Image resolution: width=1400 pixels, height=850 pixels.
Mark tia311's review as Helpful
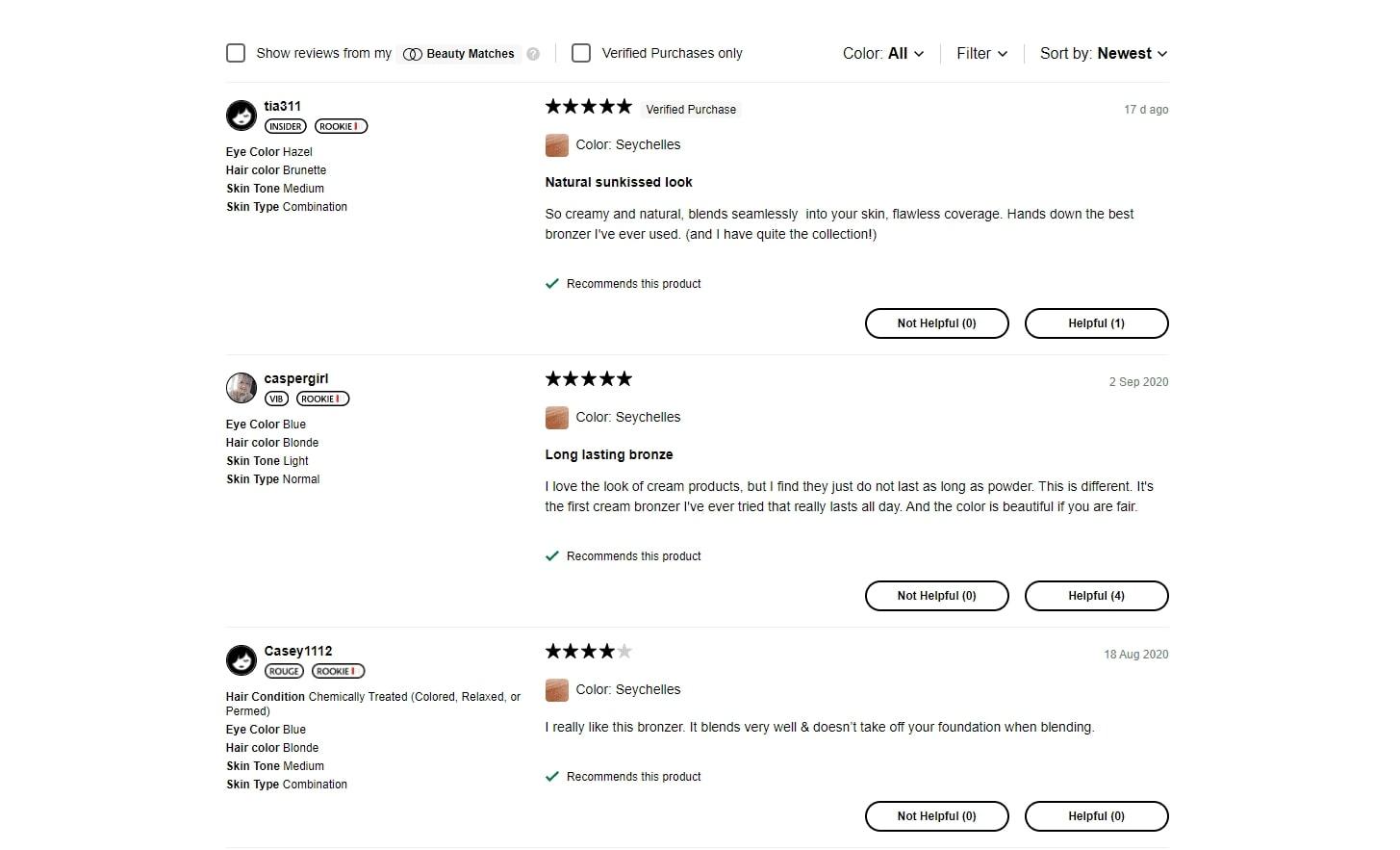point(1096,323)
